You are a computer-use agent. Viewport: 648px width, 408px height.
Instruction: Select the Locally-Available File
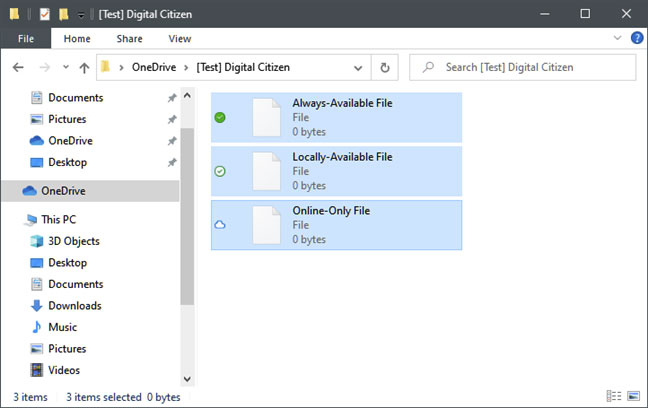tap(336, 171)
